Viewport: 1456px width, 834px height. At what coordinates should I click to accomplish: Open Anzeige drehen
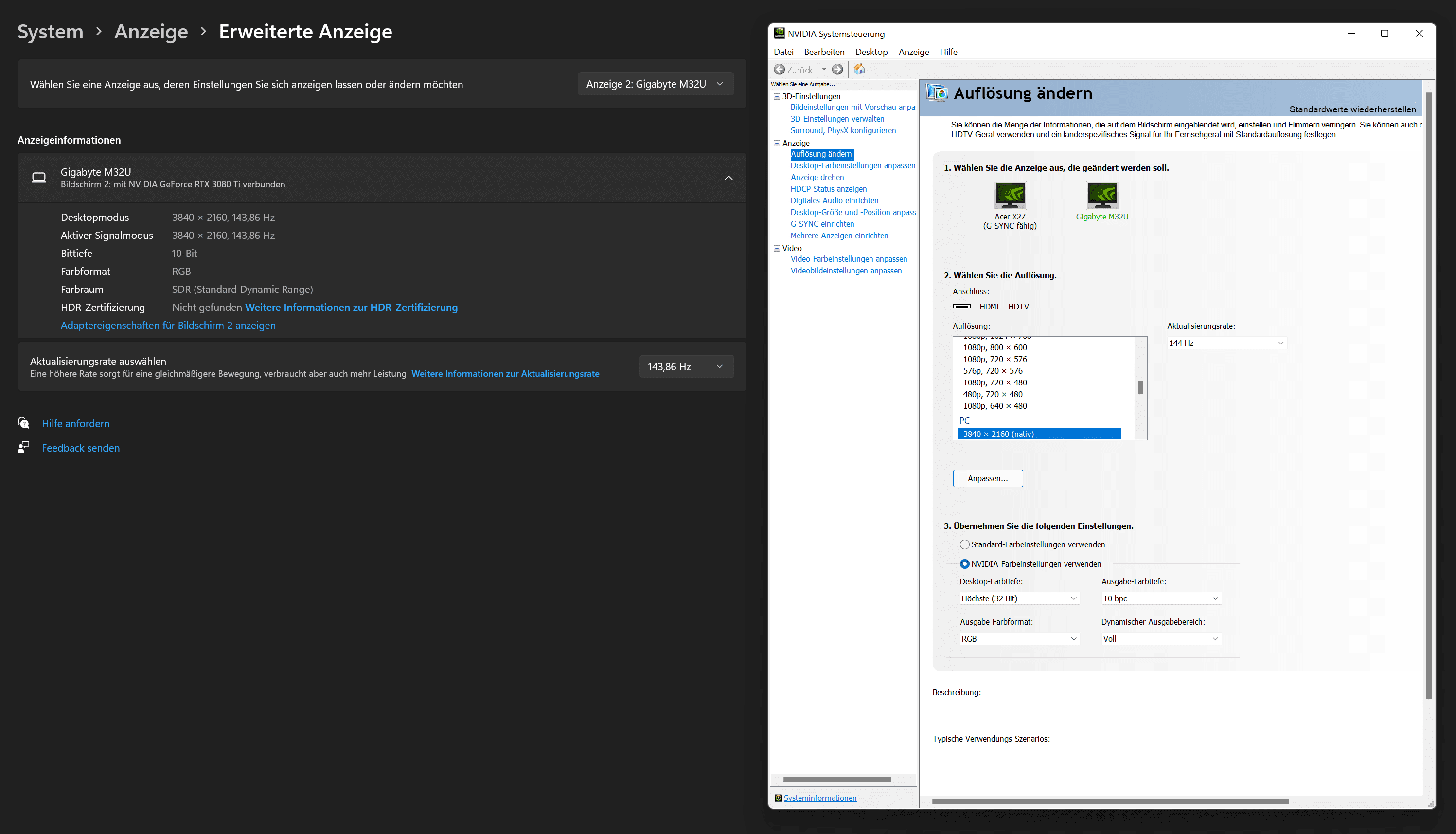point(817,177)
